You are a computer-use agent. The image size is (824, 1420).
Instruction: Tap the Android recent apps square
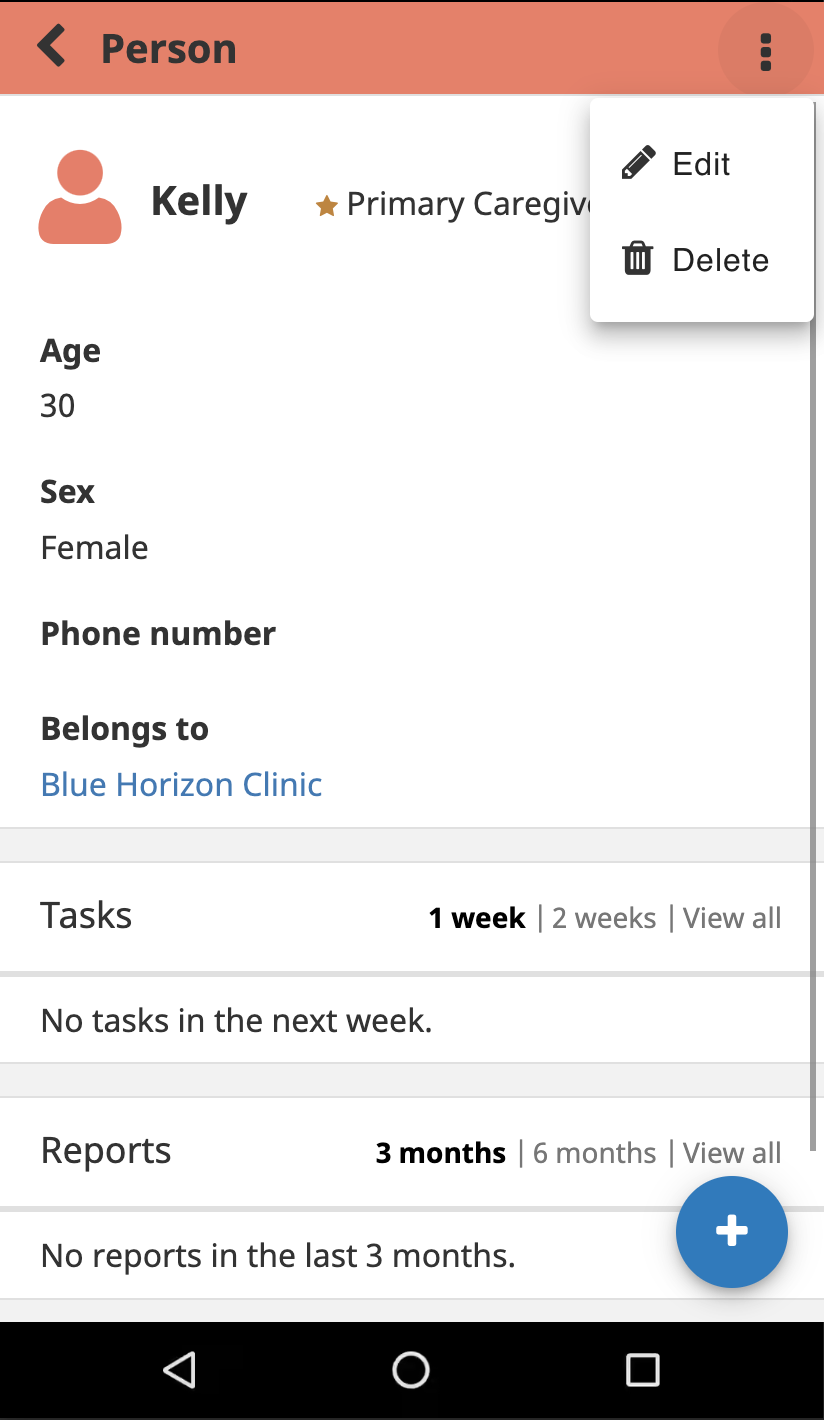coord(642,1369)
